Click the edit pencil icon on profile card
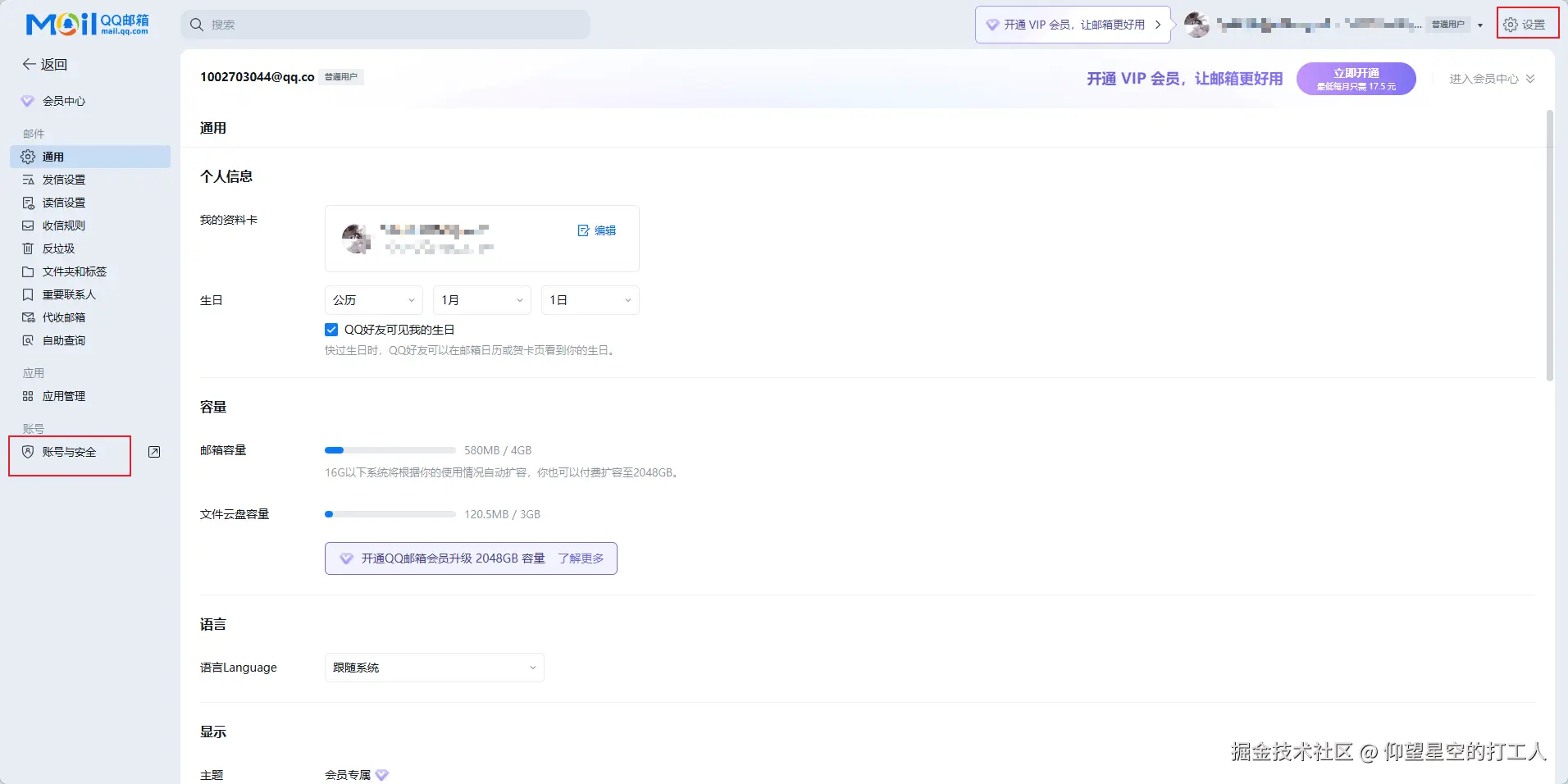The width and height of the screenshot is (1568, 784). coord(584,230)
